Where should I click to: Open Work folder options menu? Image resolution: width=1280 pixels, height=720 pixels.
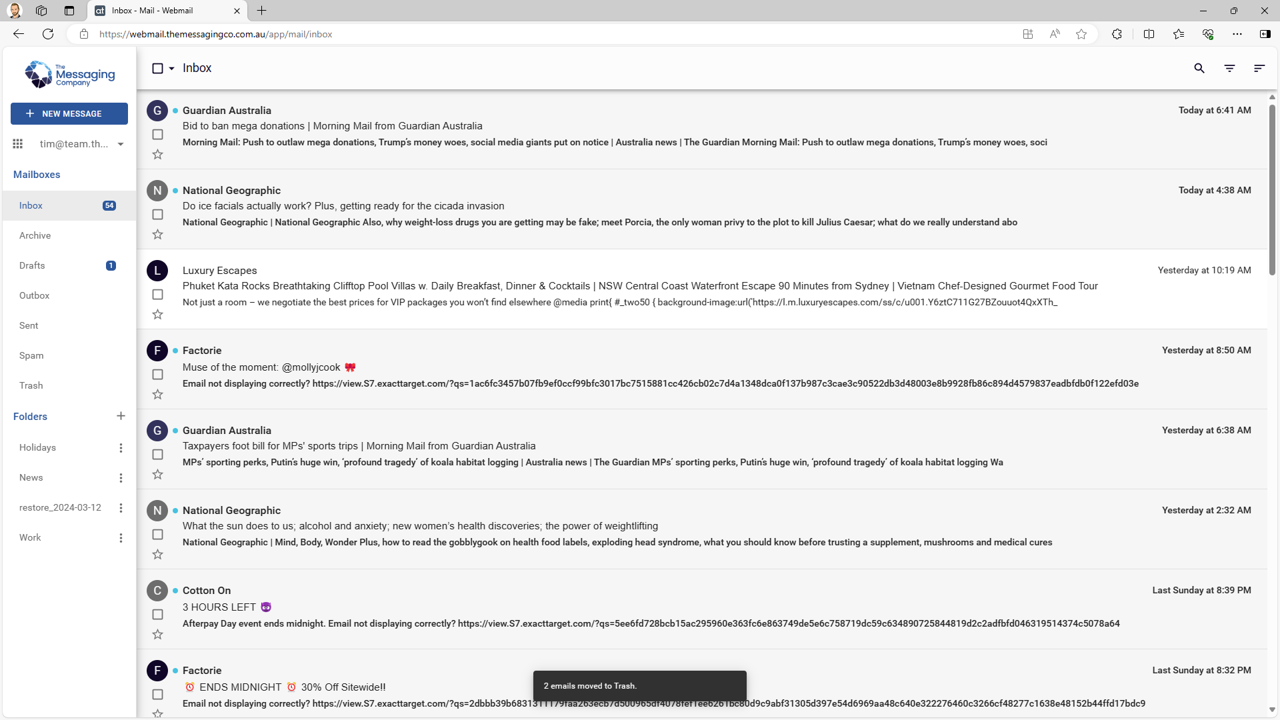[121, 538]
